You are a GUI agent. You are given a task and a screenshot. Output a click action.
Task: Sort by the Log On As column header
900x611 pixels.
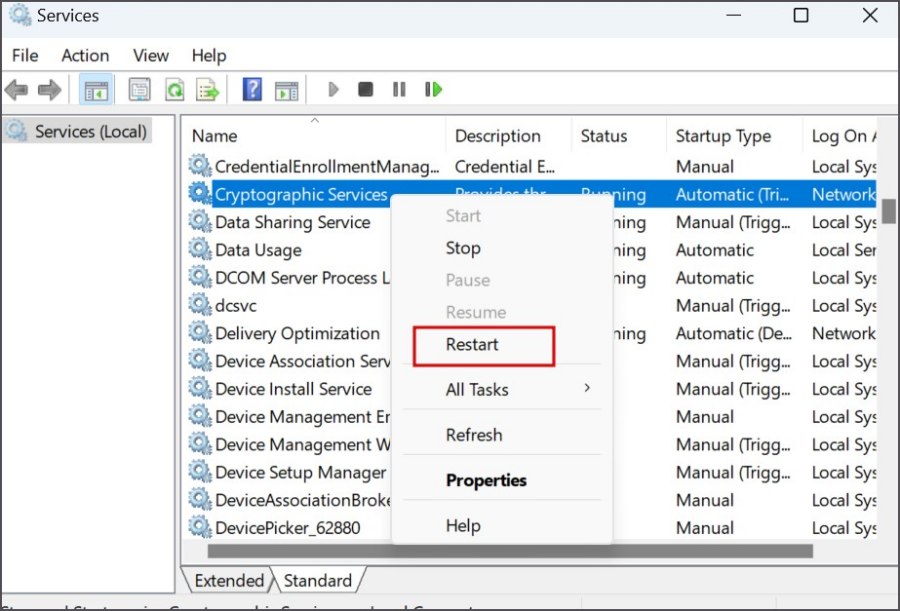(x=844, y=136)
